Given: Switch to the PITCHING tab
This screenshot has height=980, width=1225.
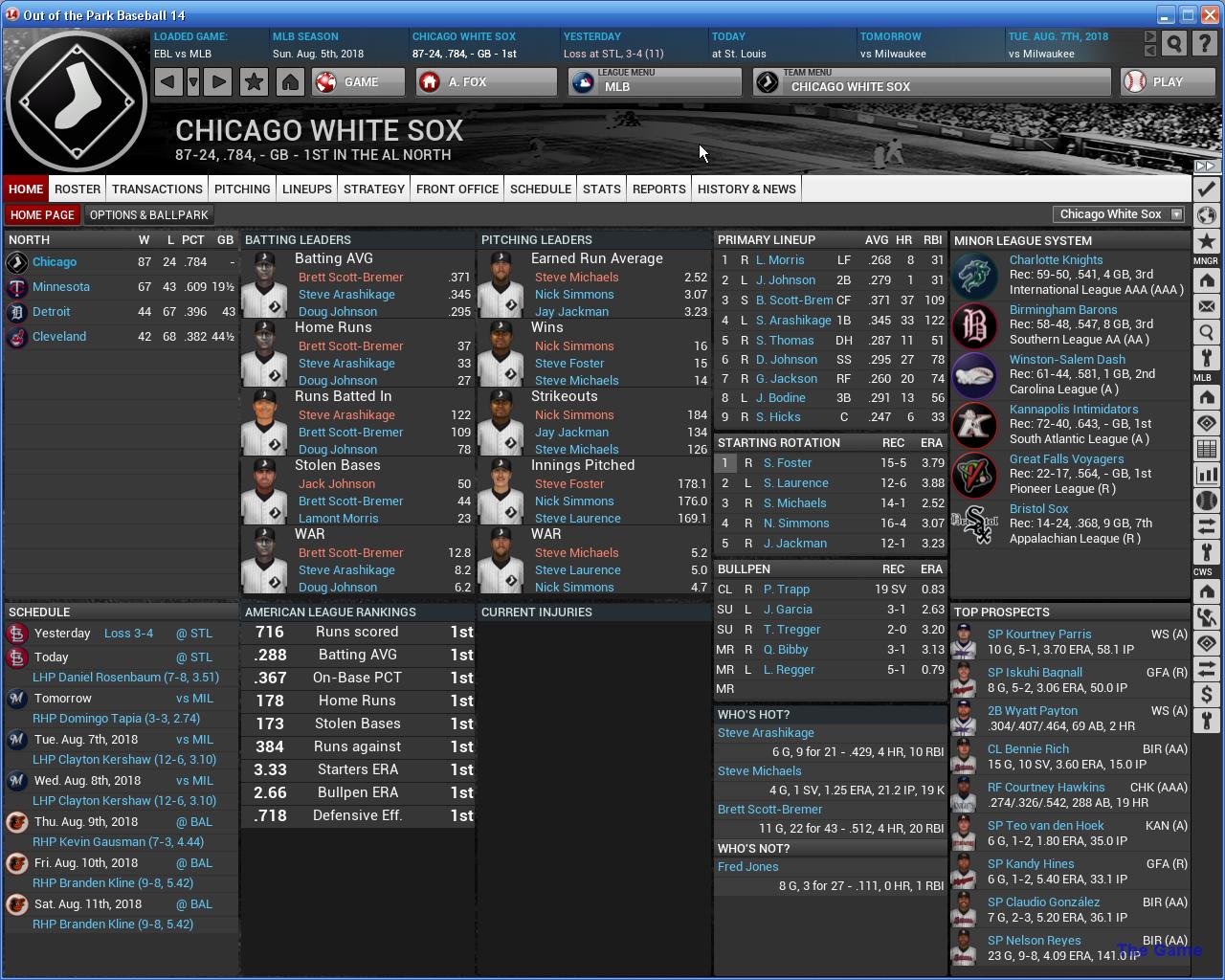Looking at the screenshot, I should click(242, 189).
